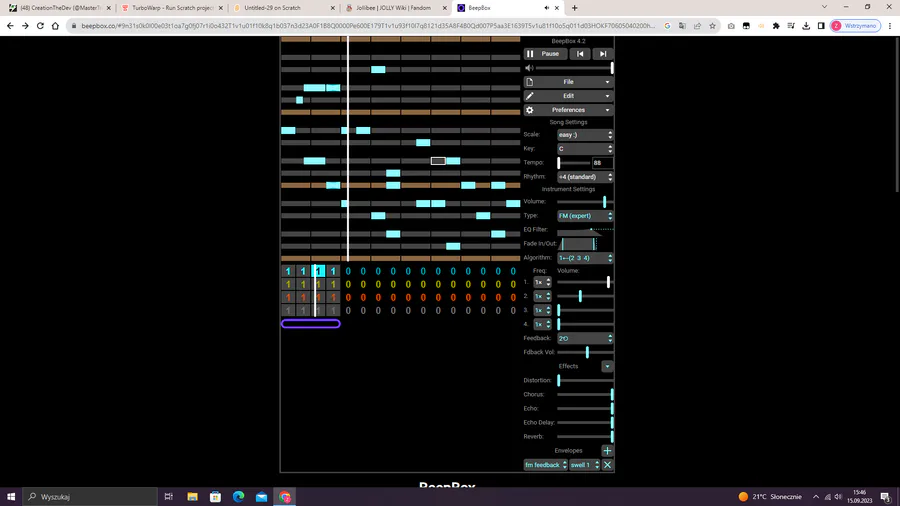Adjust the Echo slider

[585, 408]
